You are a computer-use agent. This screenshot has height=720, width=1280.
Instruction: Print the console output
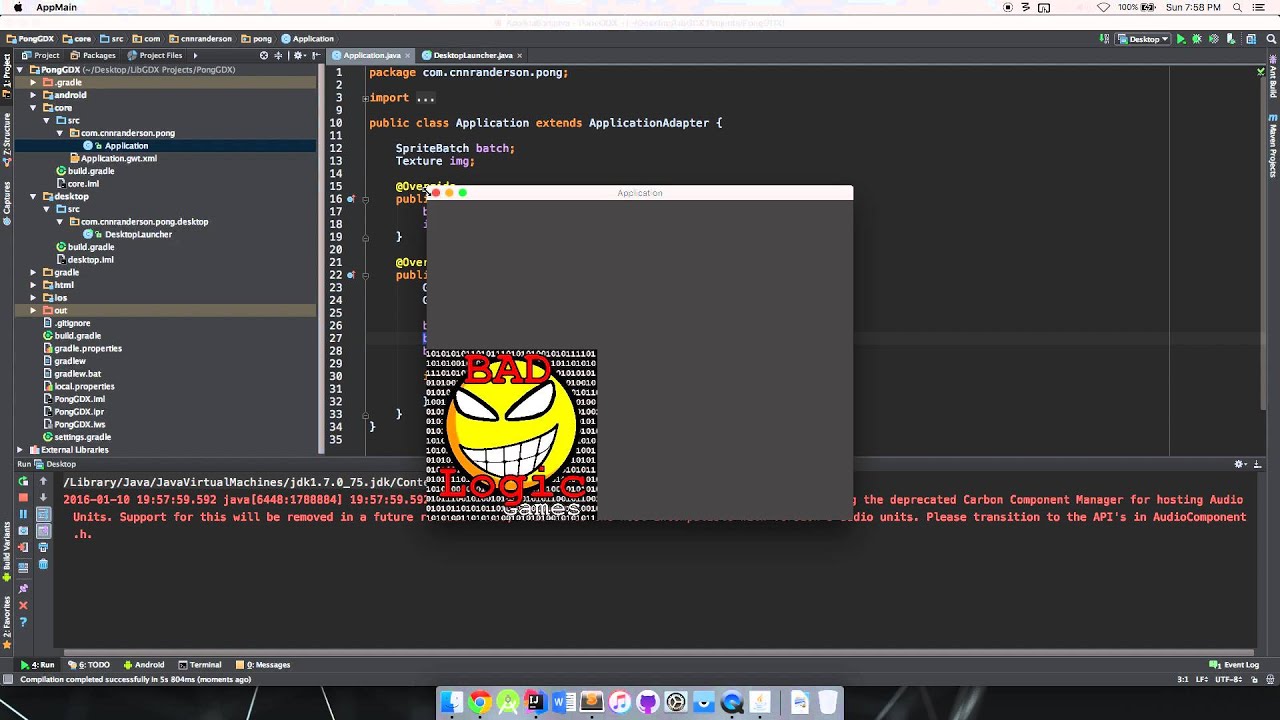pos(43,548)
